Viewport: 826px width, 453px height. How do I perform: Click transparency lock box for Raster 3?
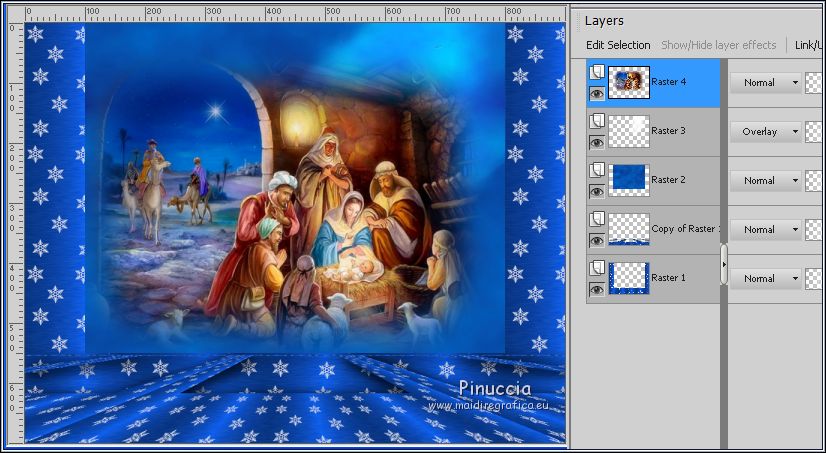(814, 132)
